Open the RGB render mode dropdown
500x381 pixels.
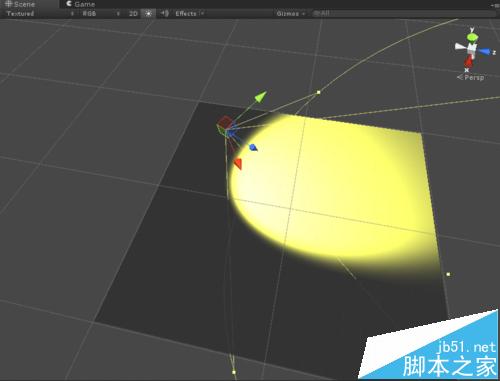coord(101,13)
